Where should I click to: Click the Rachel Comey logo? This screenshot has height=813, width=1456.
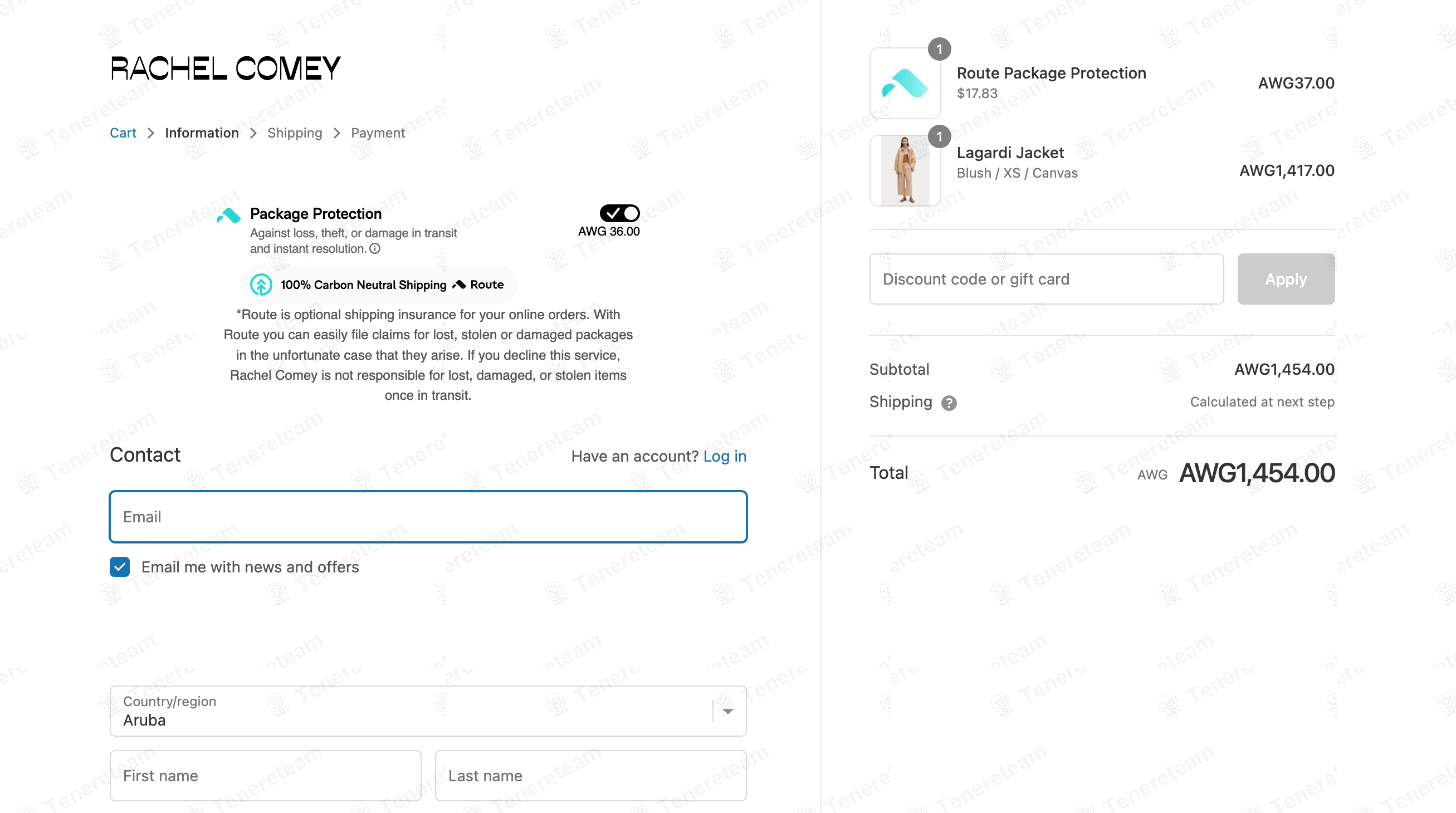[x=226, y=68]
